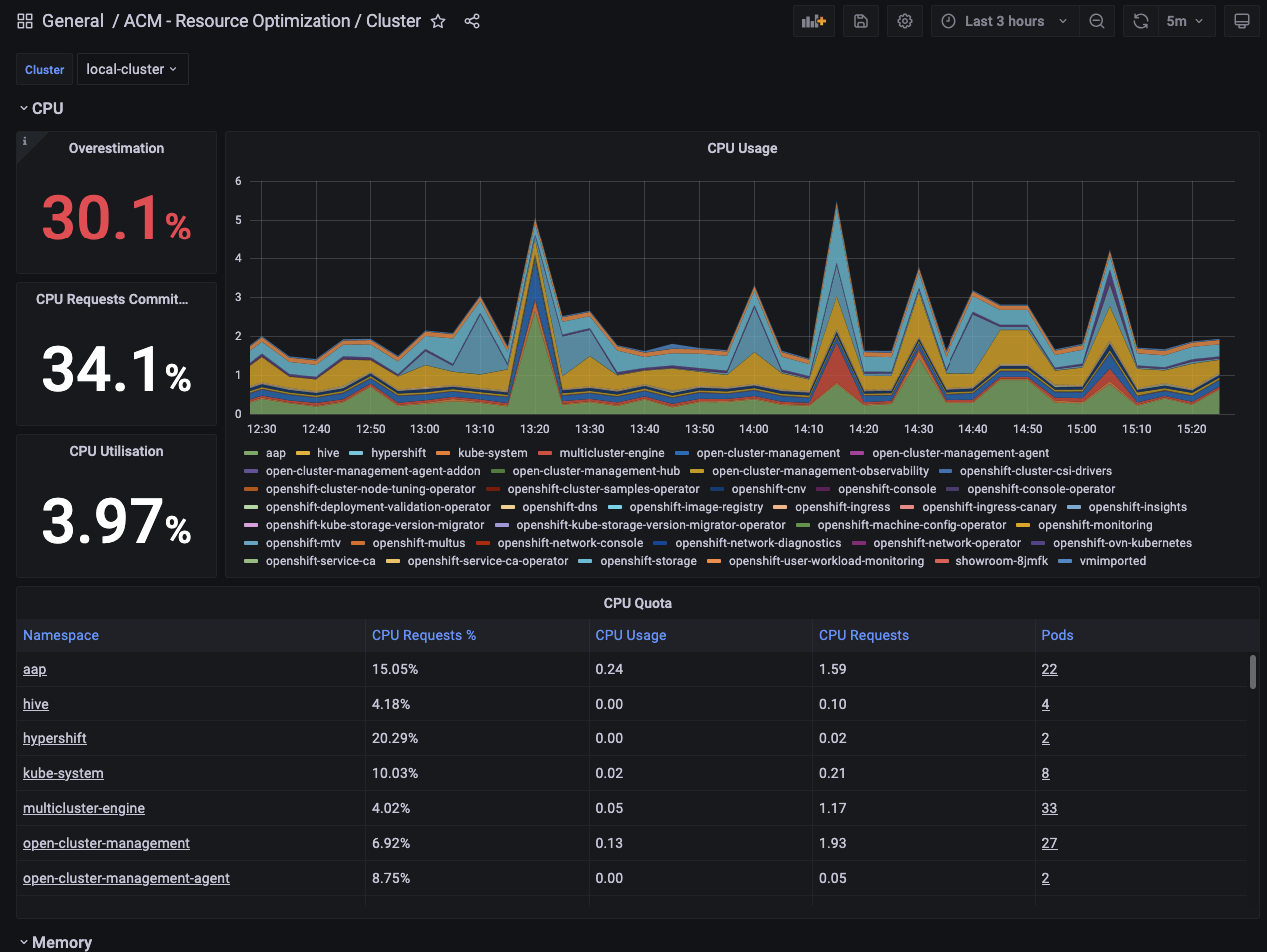
Task: Open Last 3 hours time picker
Action: 1005,21
